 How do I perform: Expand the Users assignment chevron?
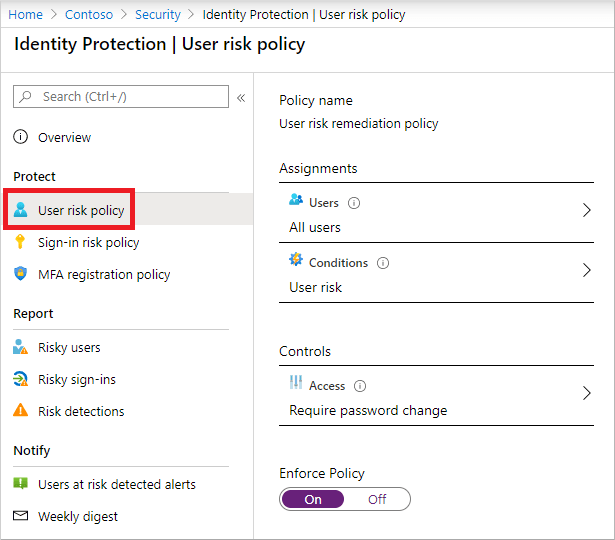tap(587, 211)
